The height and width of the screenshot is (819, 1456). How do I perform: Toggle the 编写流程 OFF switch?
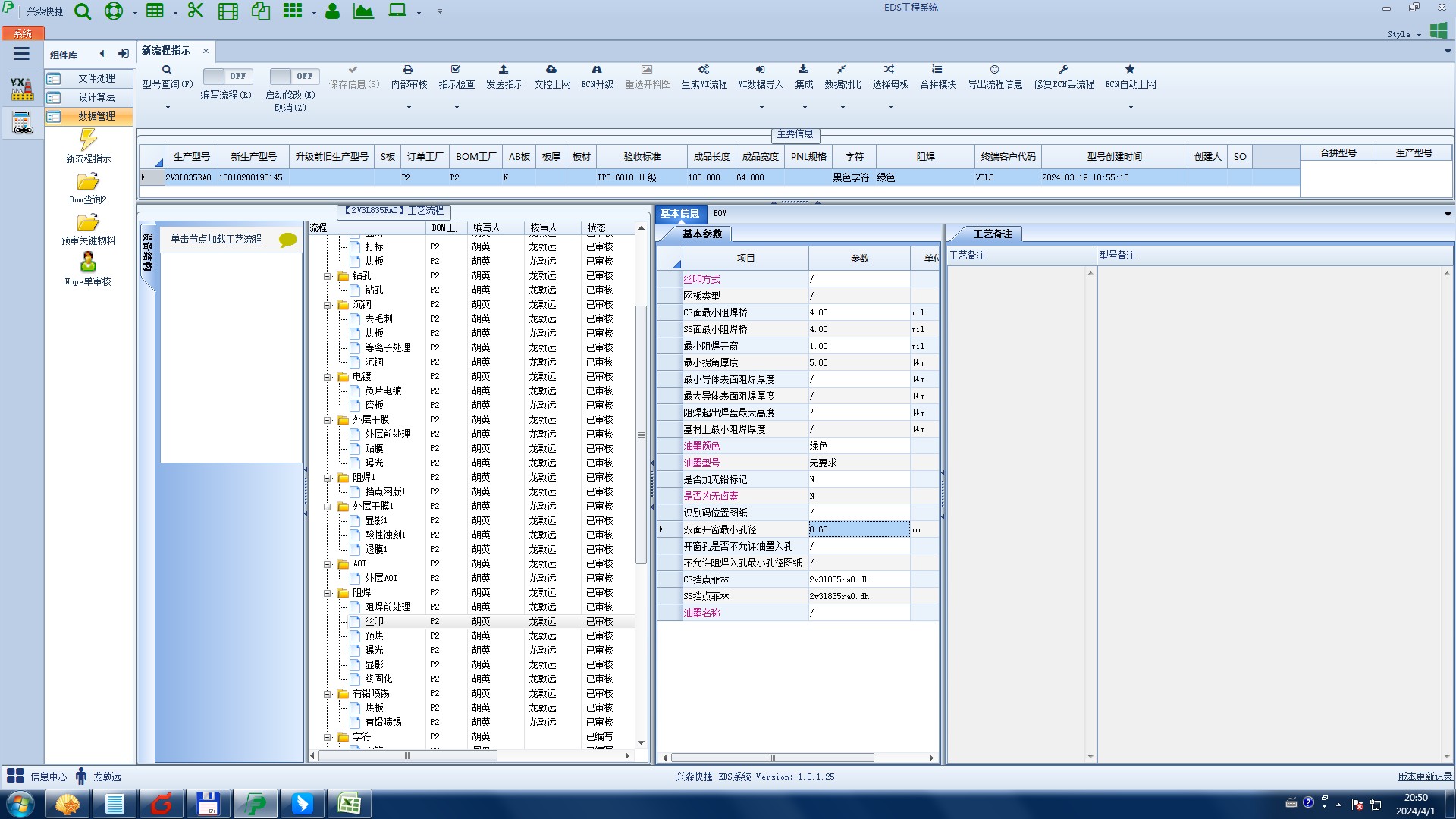tap(227, 77)
